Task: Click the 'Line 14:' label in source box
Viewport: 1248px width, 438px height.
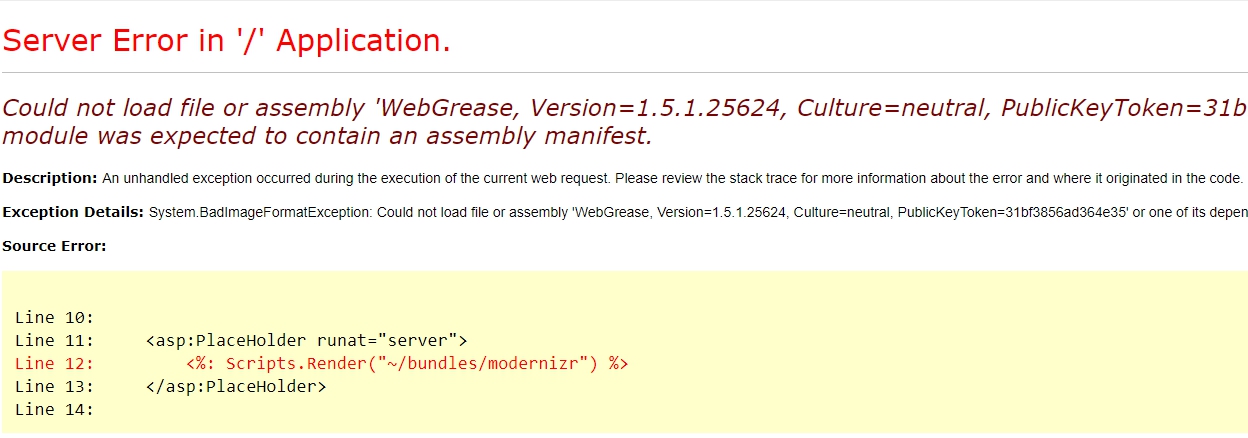Action: click(54, 409)
